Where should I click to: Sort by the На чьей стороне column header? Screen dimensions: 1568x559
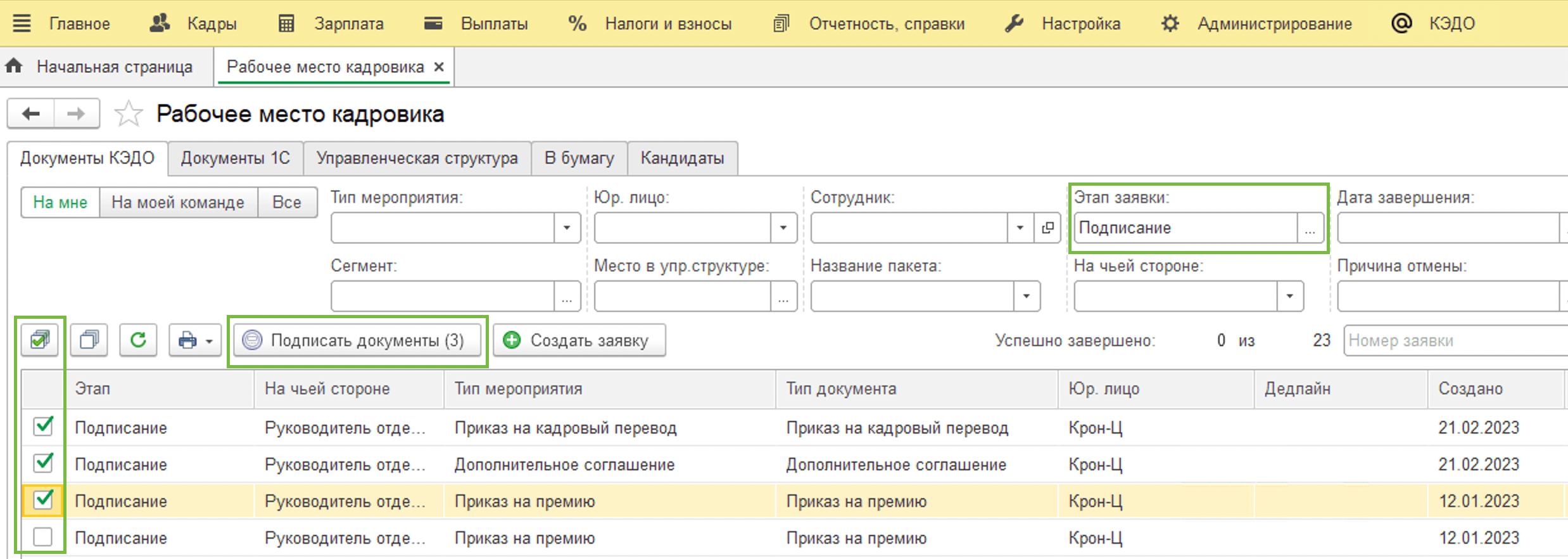tap(349, 389)
